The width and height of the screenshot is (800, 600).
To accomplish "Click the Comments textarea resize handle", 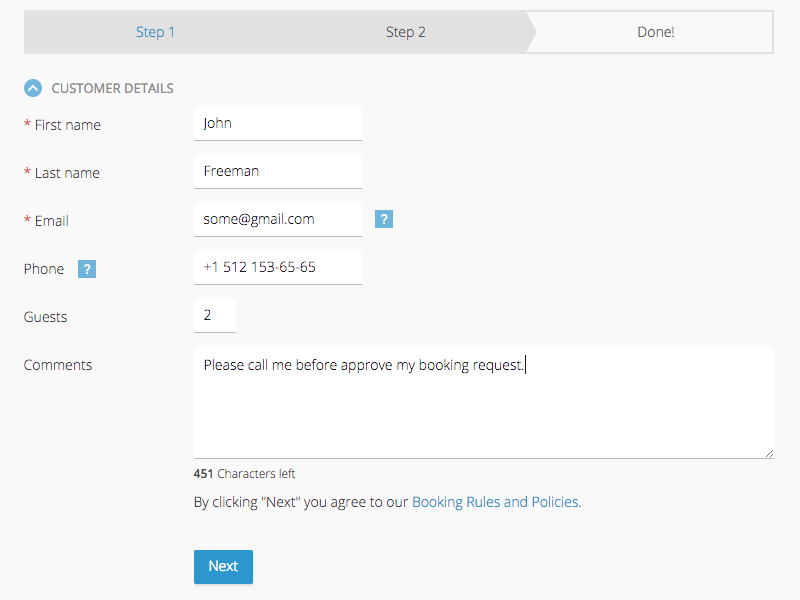I will [769, 454].
